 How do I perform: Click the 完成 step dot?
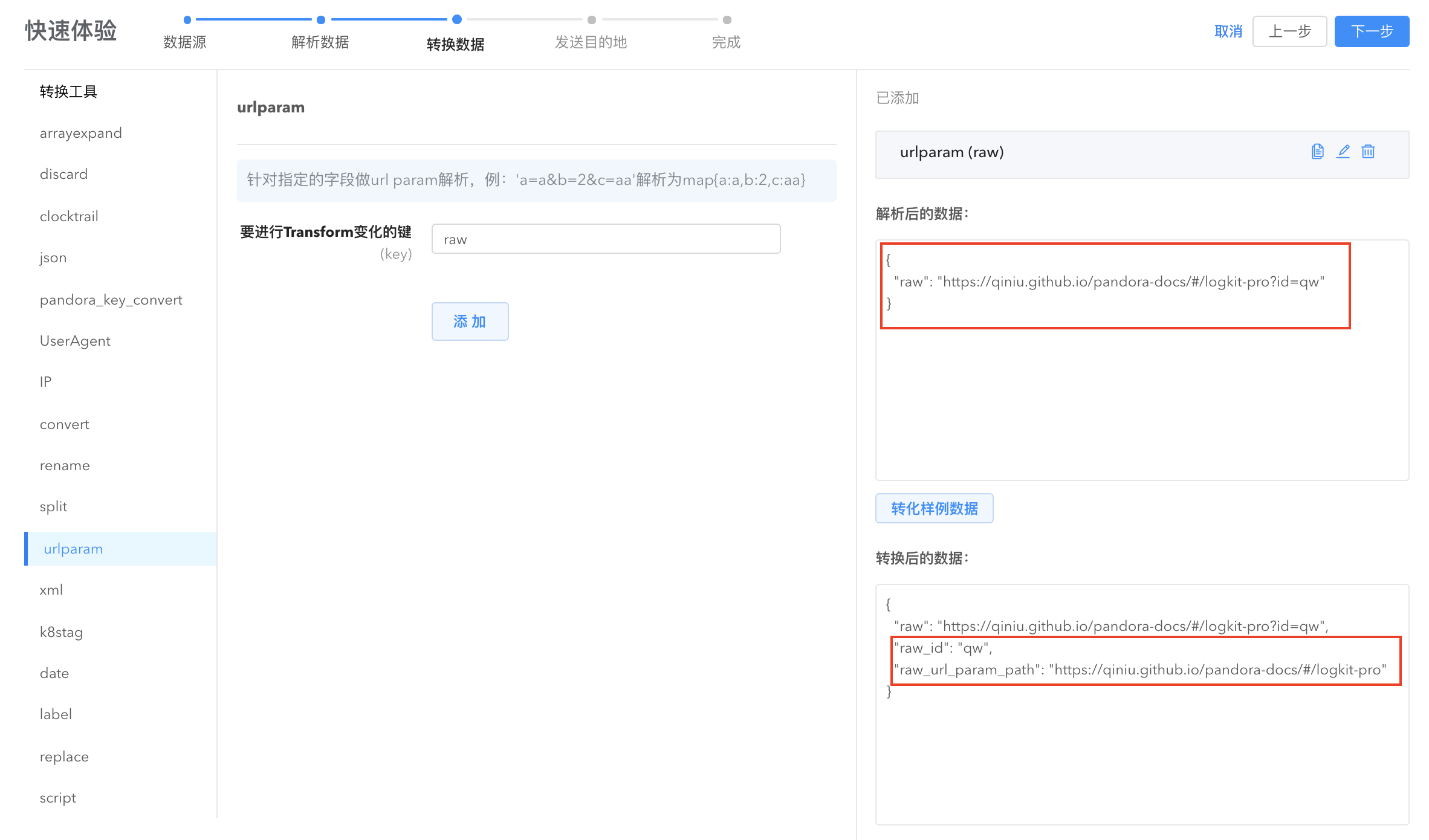tap(727, 20)
